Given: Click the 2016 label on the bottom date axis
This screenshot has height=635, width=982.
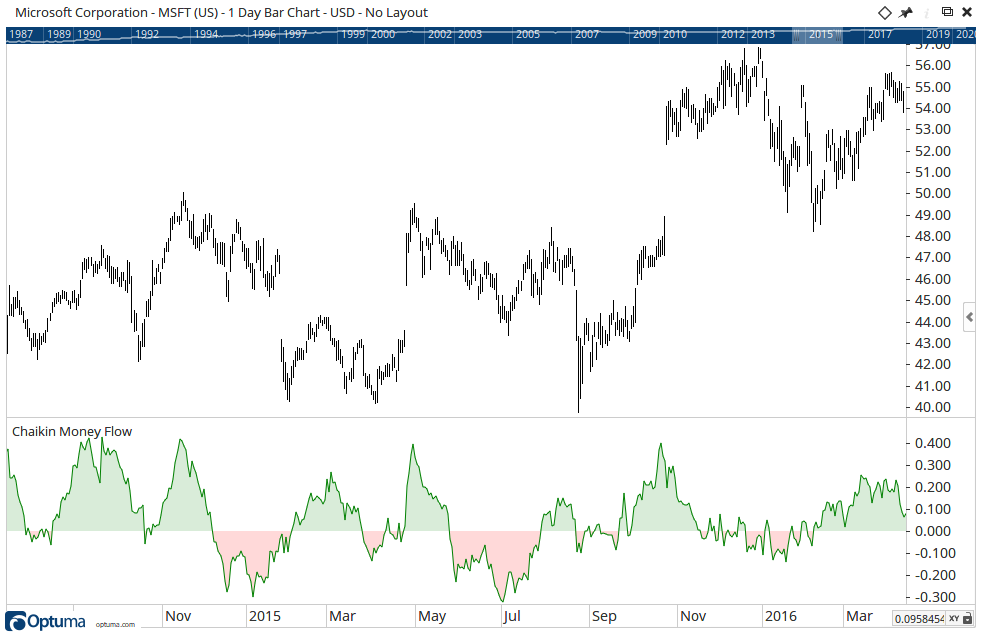Looking at the screenshot, I should coord(780,616).
